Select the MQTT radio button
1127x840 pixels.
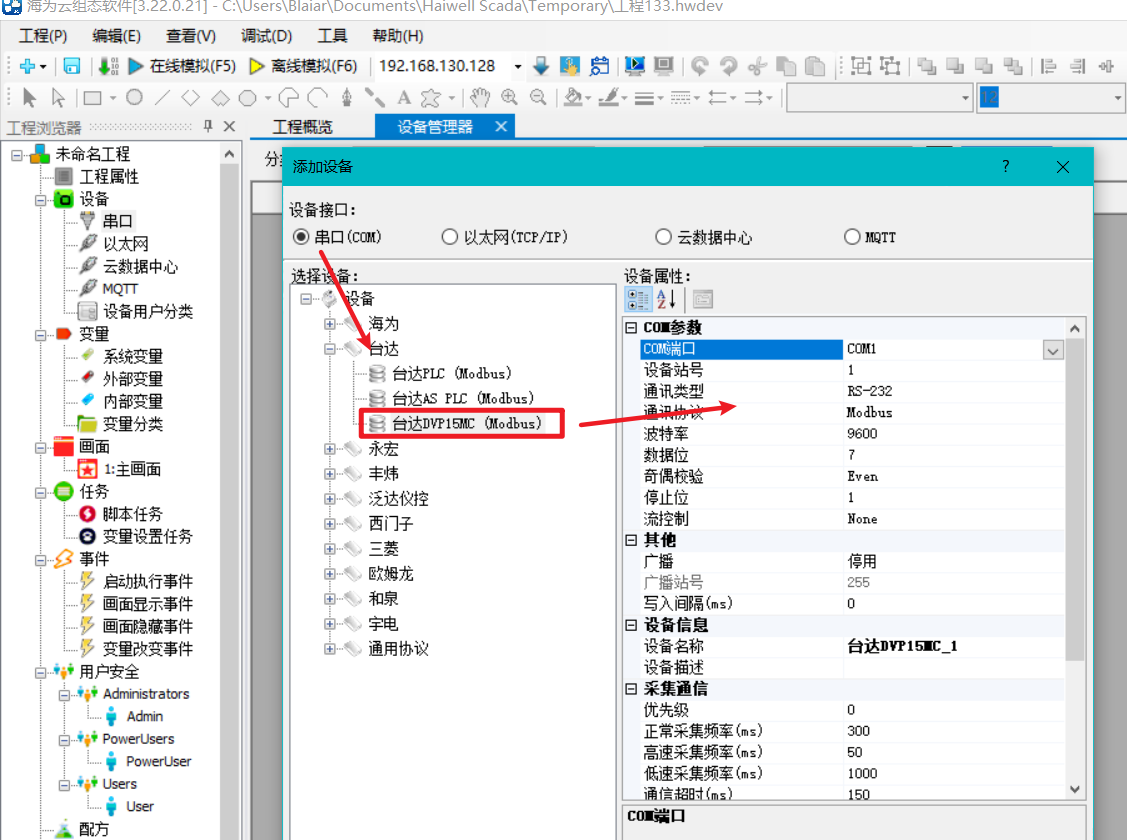[852, 237]
